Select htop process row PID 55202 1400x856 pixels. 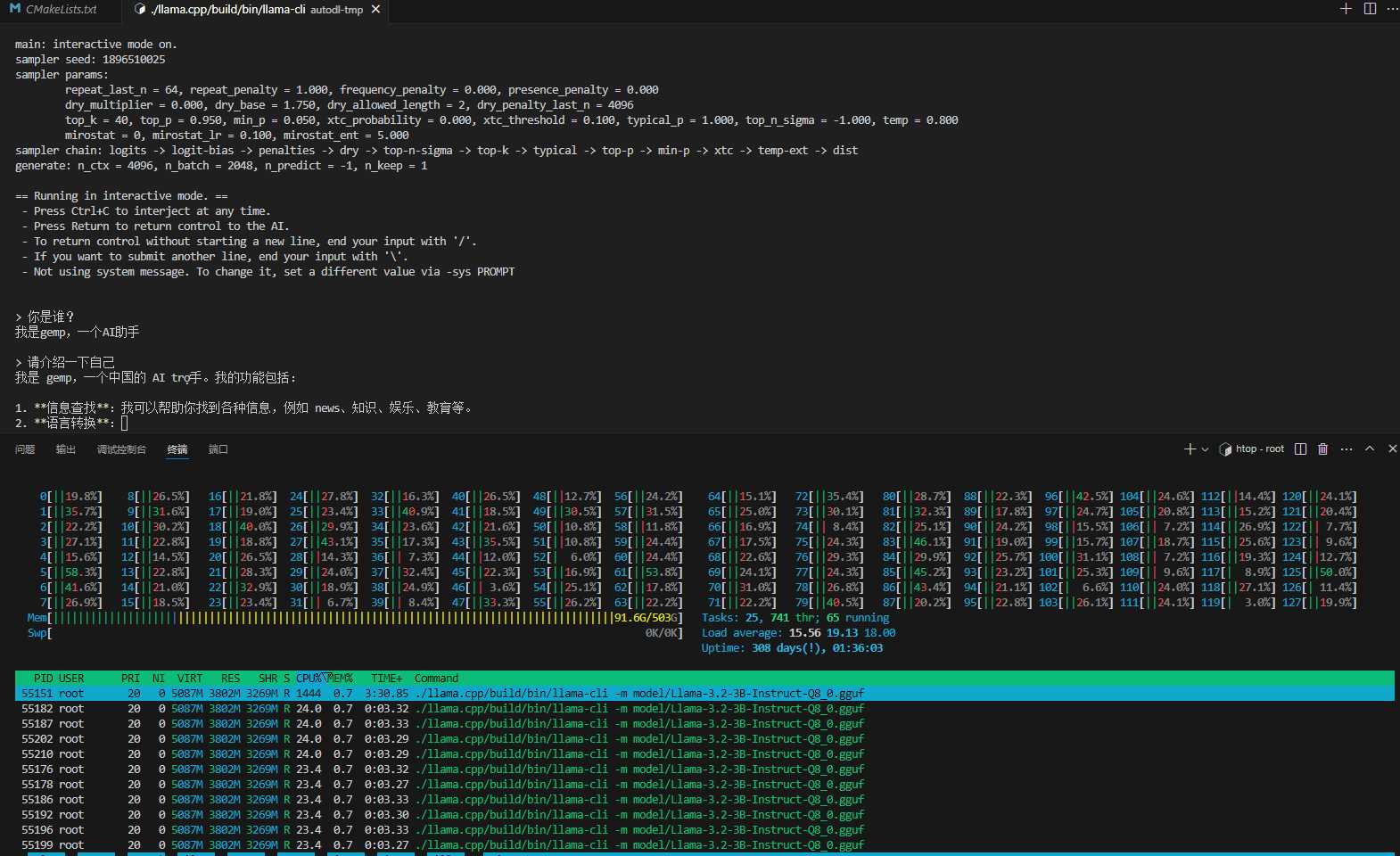coord(704,739)
